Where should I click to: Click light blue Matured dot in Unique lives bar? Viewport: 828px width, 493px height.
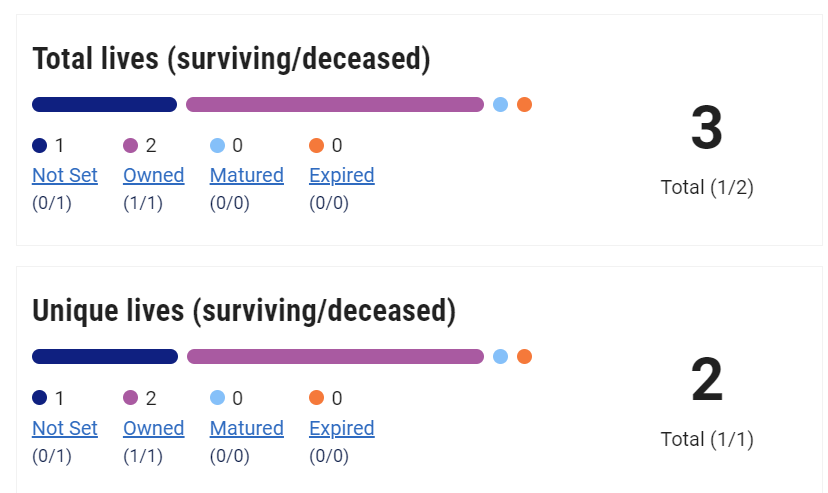point(500,357)
